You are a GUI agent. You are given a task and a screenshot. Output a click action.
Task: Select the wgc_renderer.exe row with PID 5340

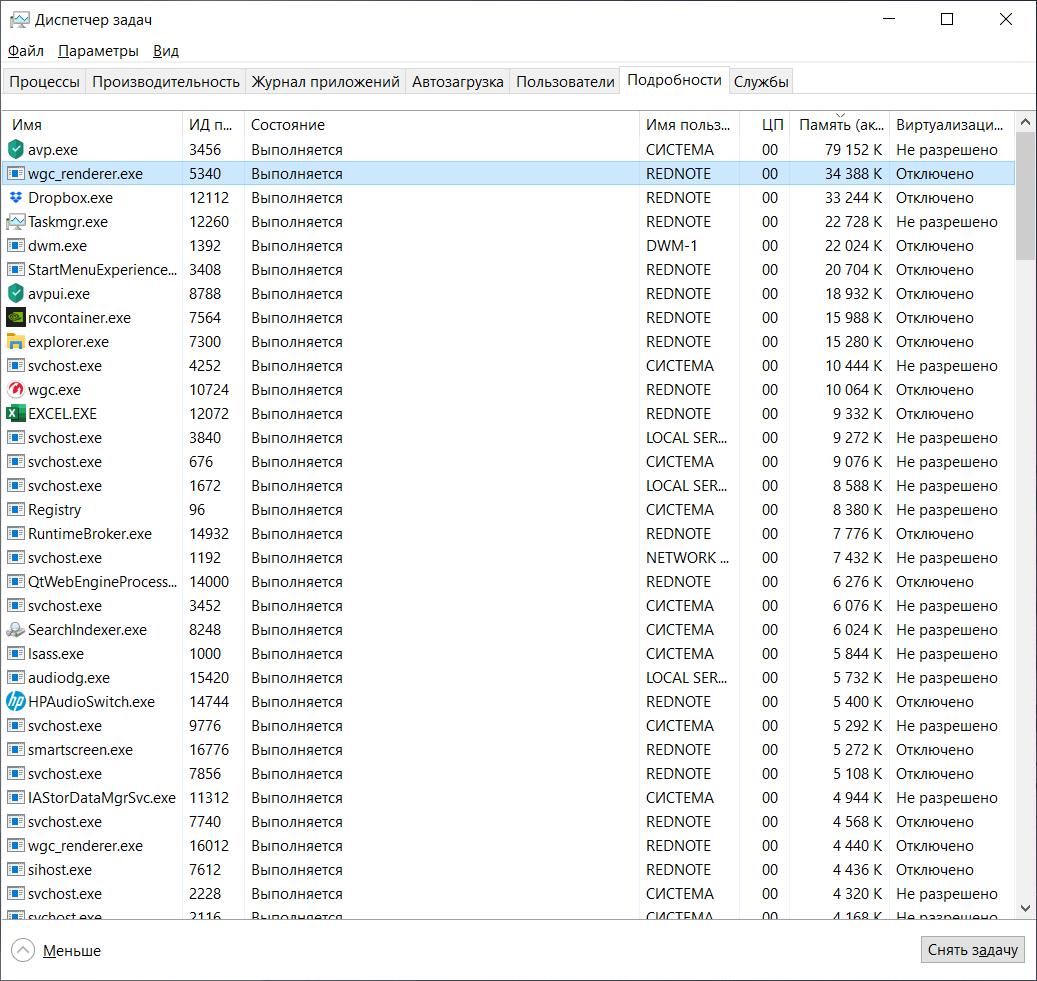tap(509, 173)
